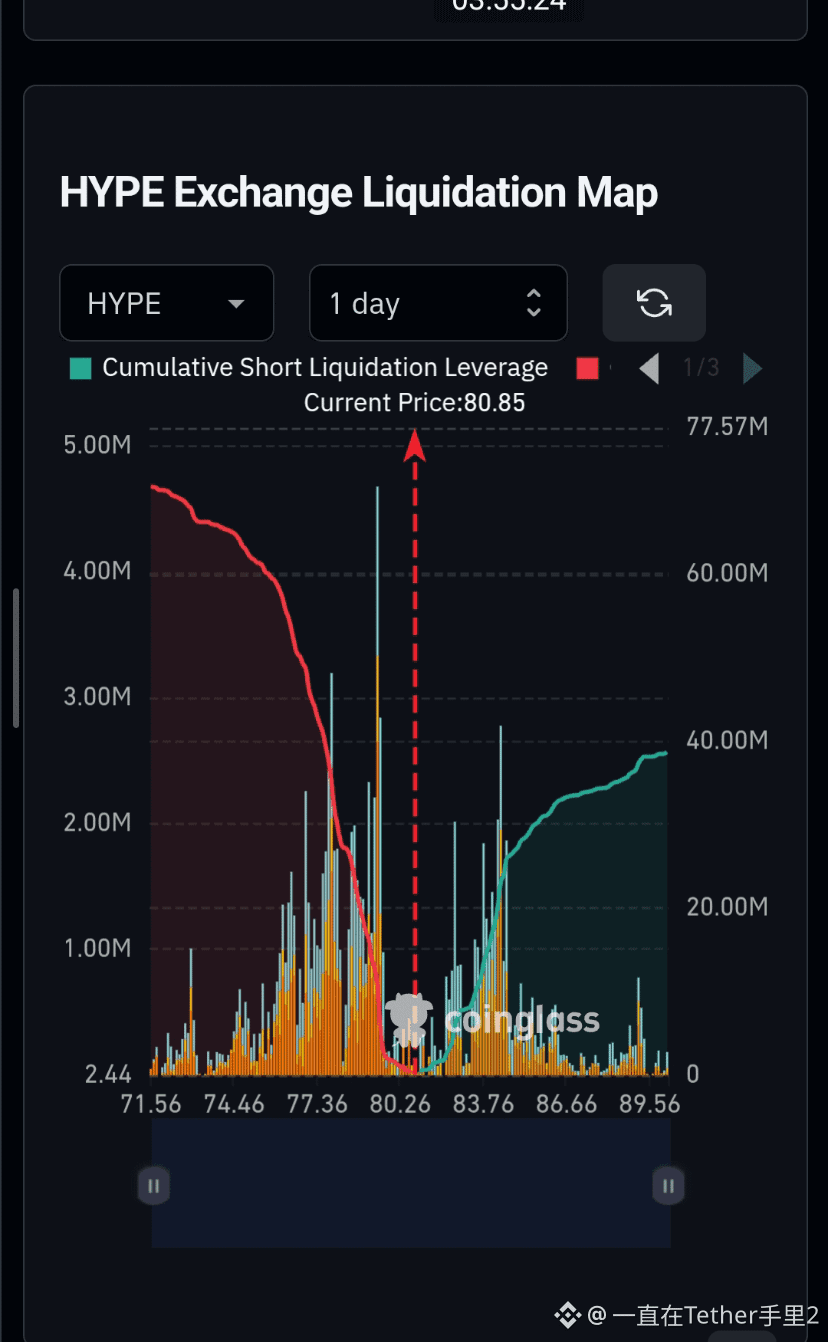
Task: Click the right range slider handle
Action: click(668, 1186)
